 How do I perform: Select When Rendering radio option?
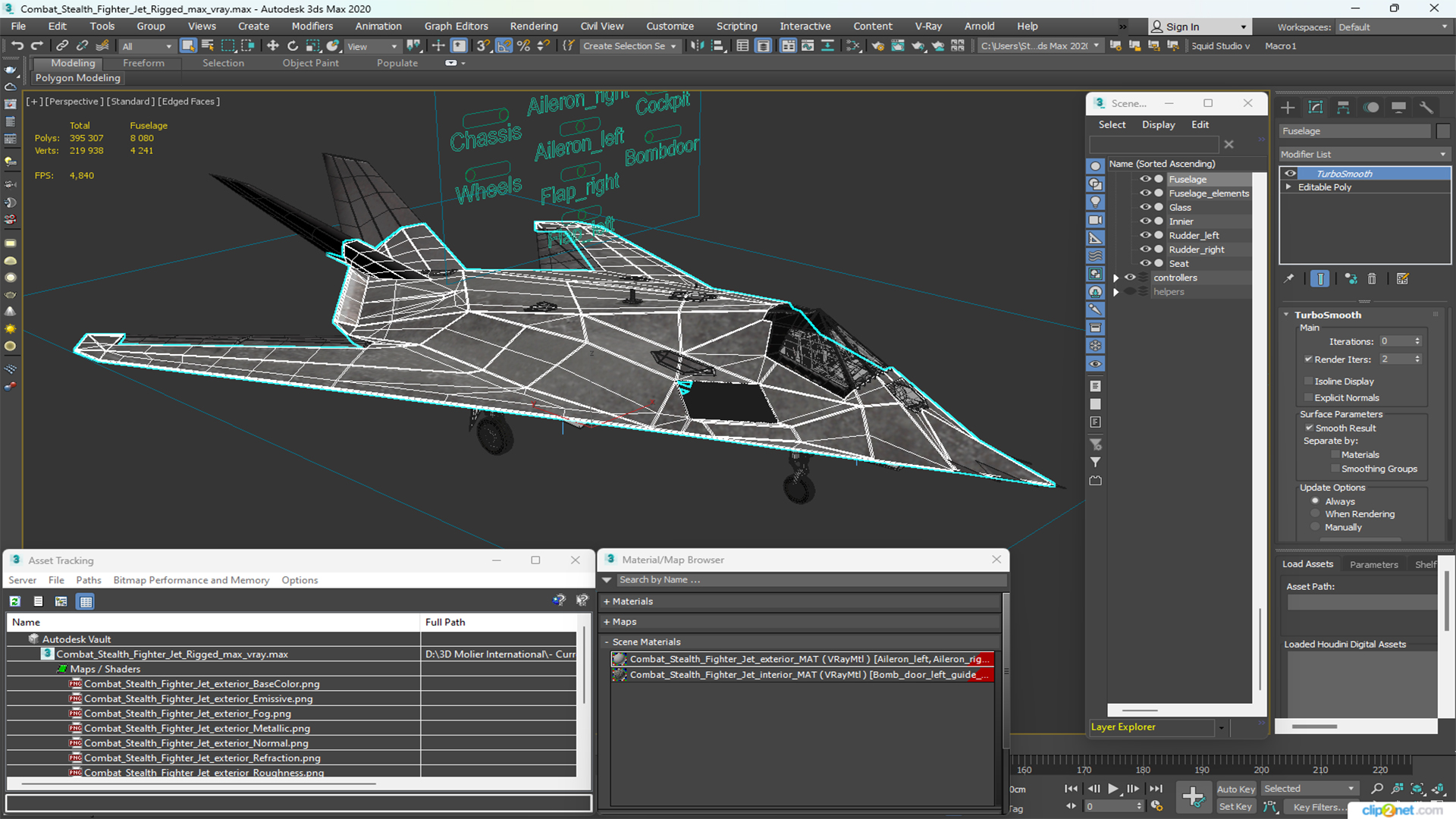pyautogui.click(x=1315, y=514)
